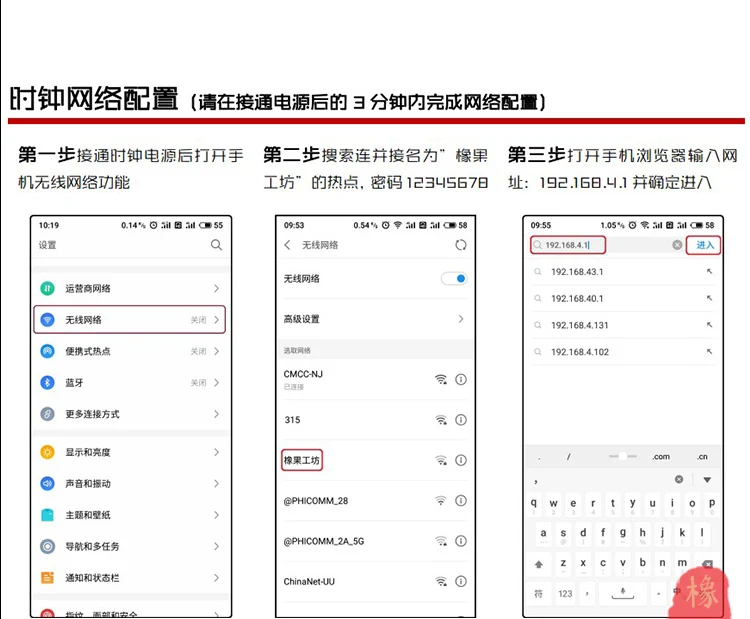This screenshot has width=750, height=619.
Task: Fill address with 192.168.40.1 arrow
Action: coord(709,298)
